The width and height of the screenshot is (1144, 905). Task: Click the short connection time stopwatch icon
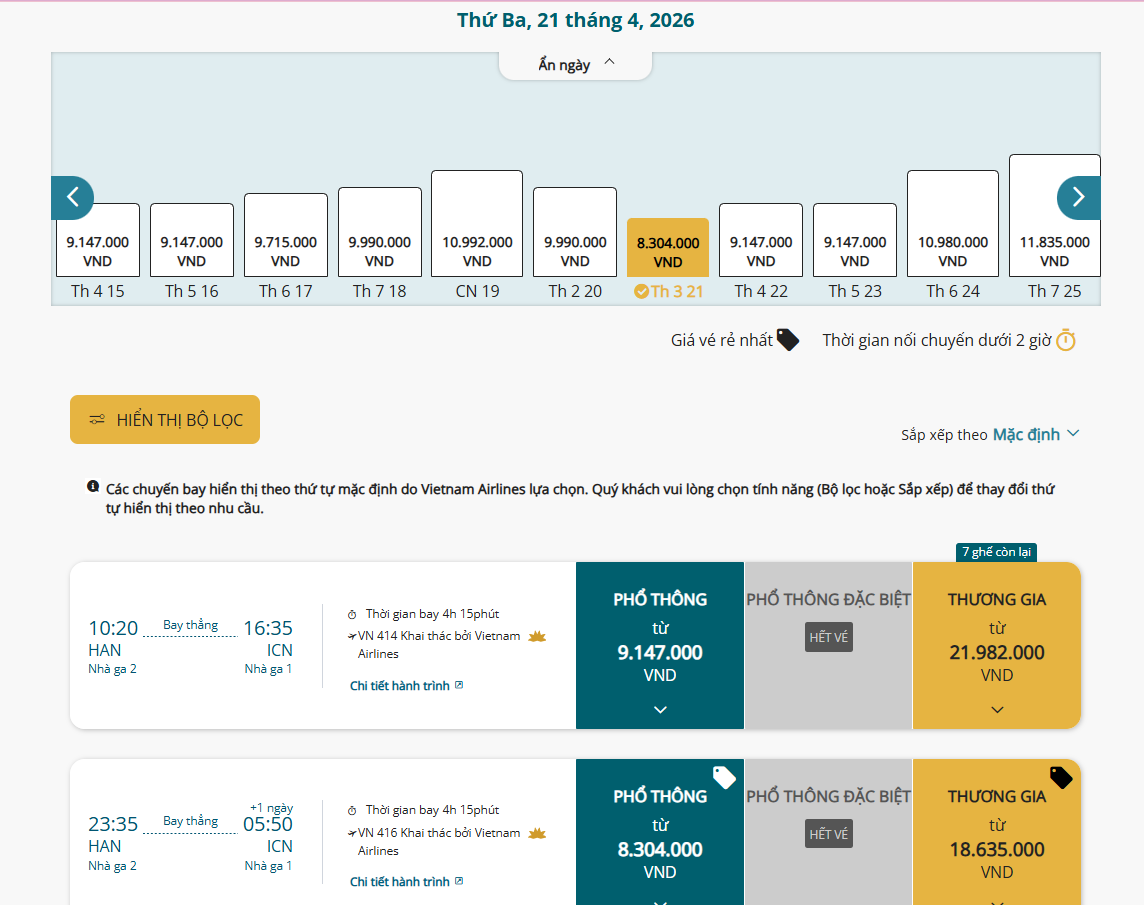point(1066,340)
